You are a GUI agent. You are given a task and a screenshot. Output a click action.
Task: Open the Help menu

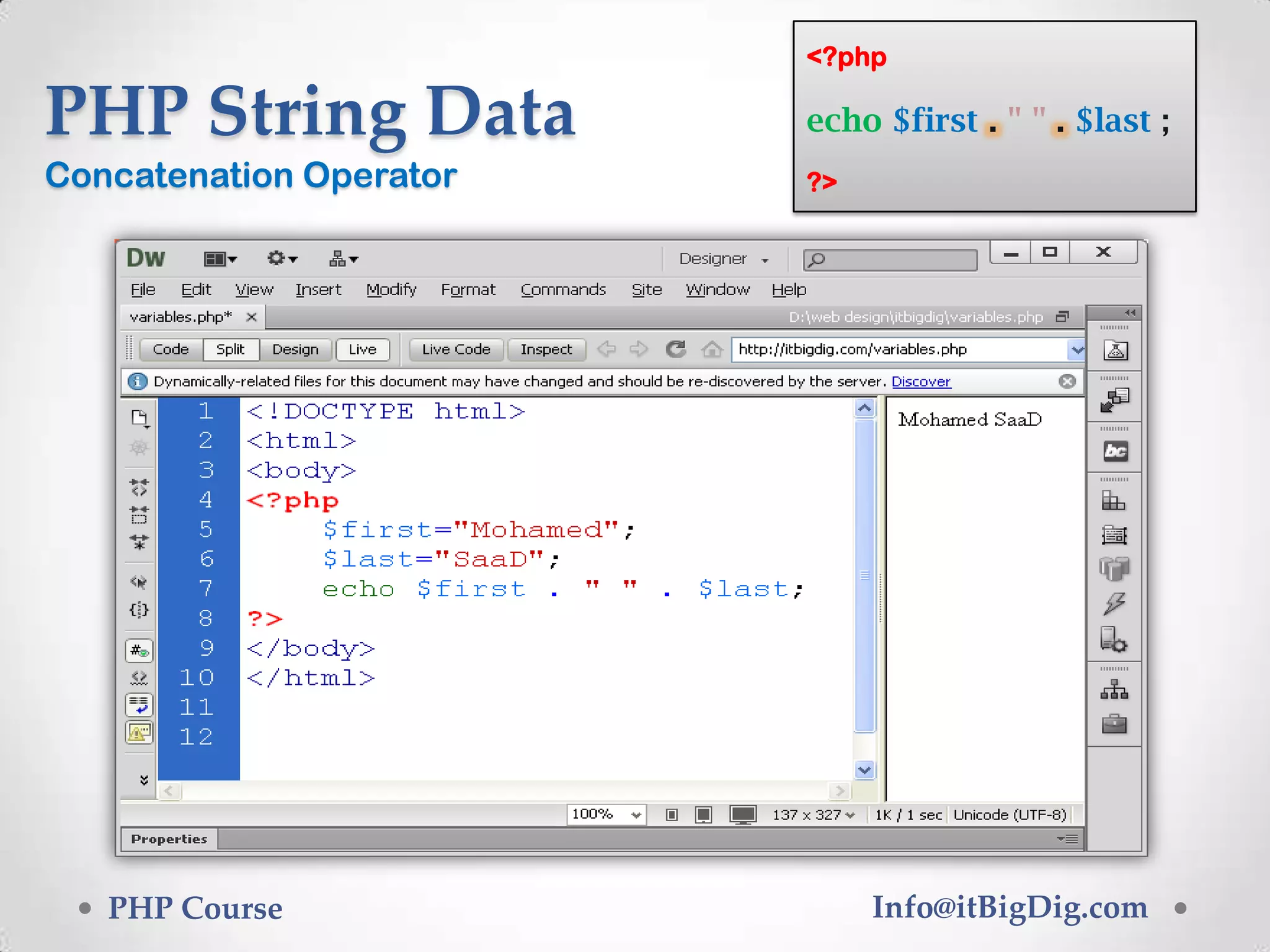pos(789,289)
